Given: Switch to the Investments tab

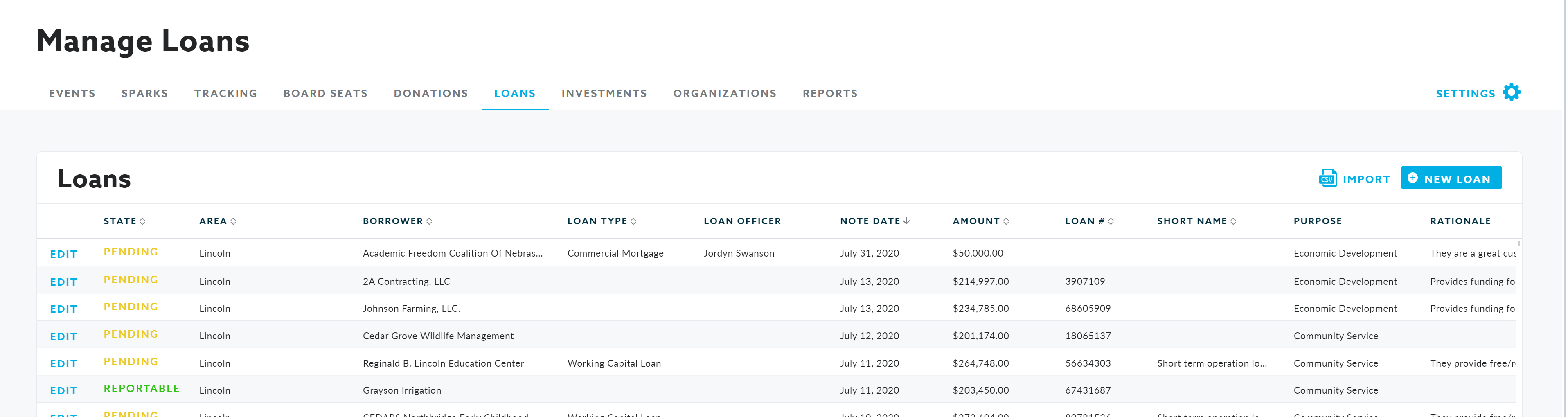Looking at the screenshot, I should click(x=604, y=94).
